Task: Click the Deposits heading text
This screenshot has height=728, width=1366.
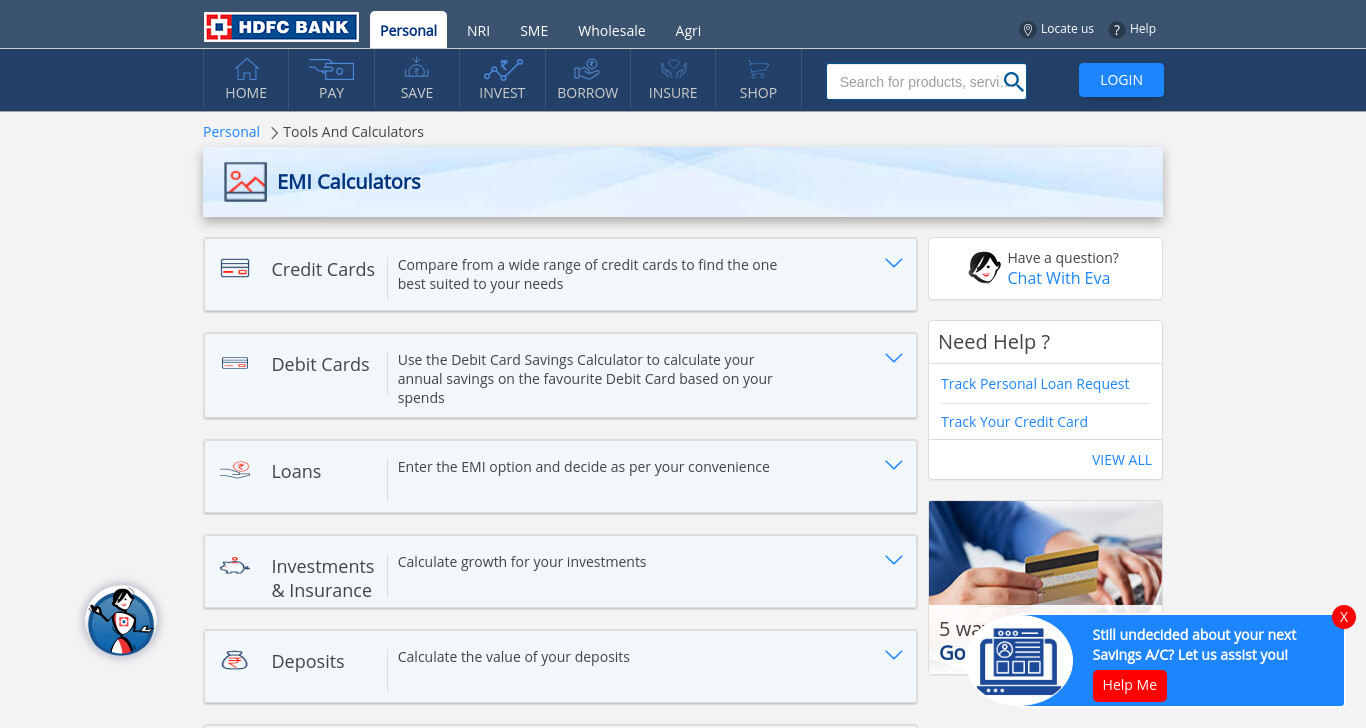Action: (x=308, y=661)
